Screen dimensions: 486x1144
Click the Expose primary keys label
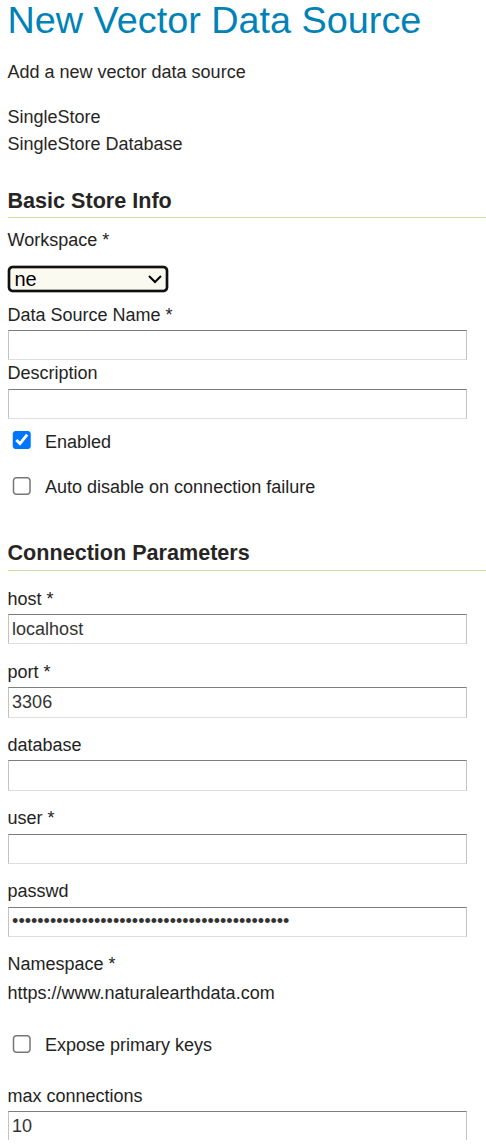coord(128,1045)
